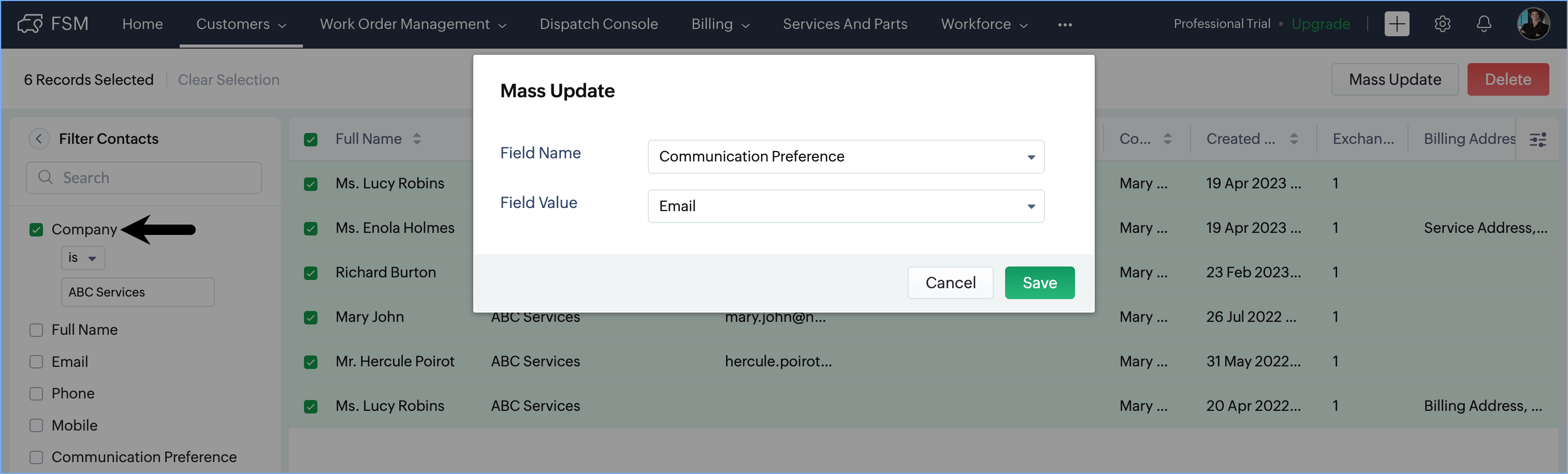Open the Field Value Email dropdown
1568x474 pixels.
click(846, 206)
